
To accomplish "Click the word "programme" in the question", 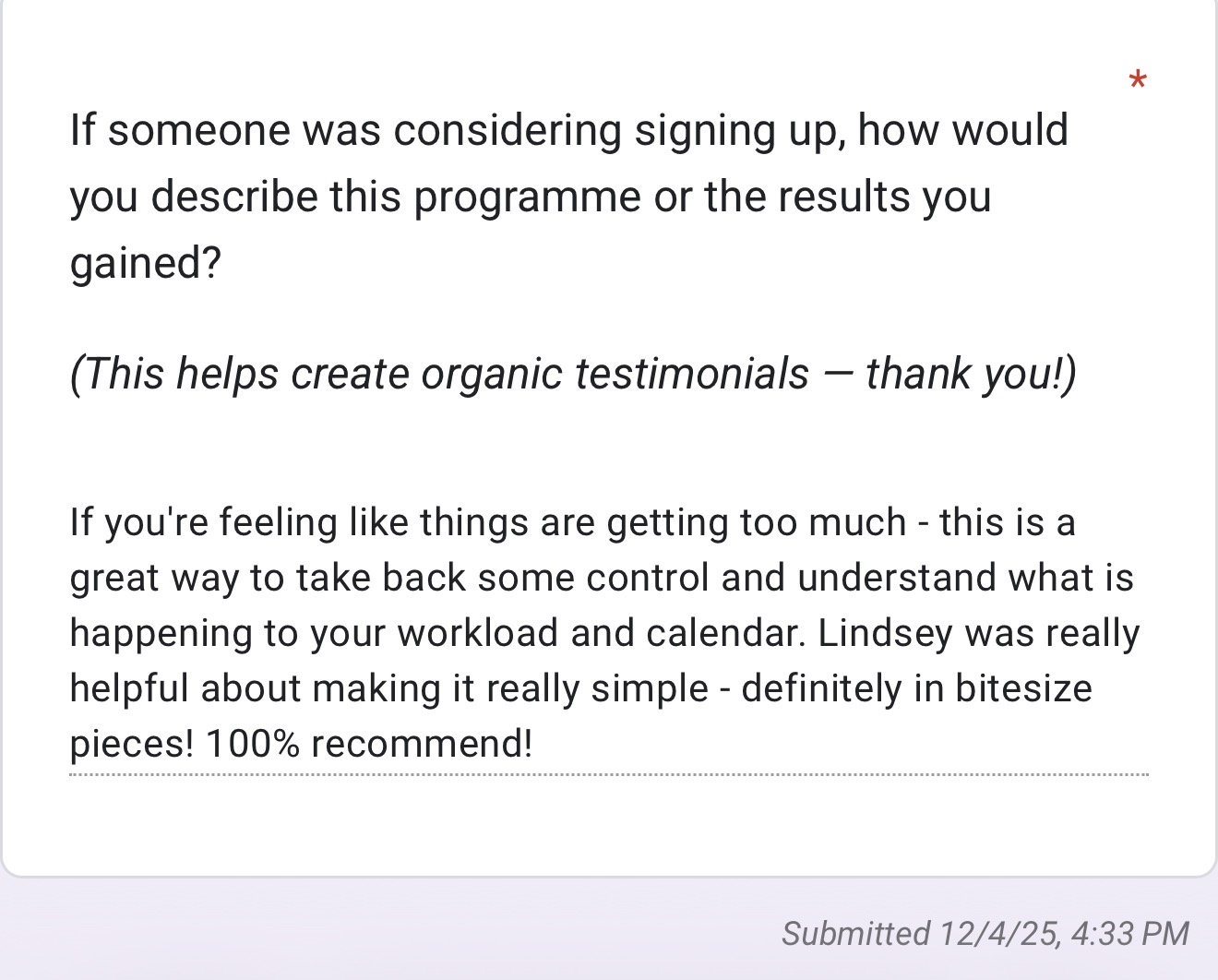I will [529, 197].
